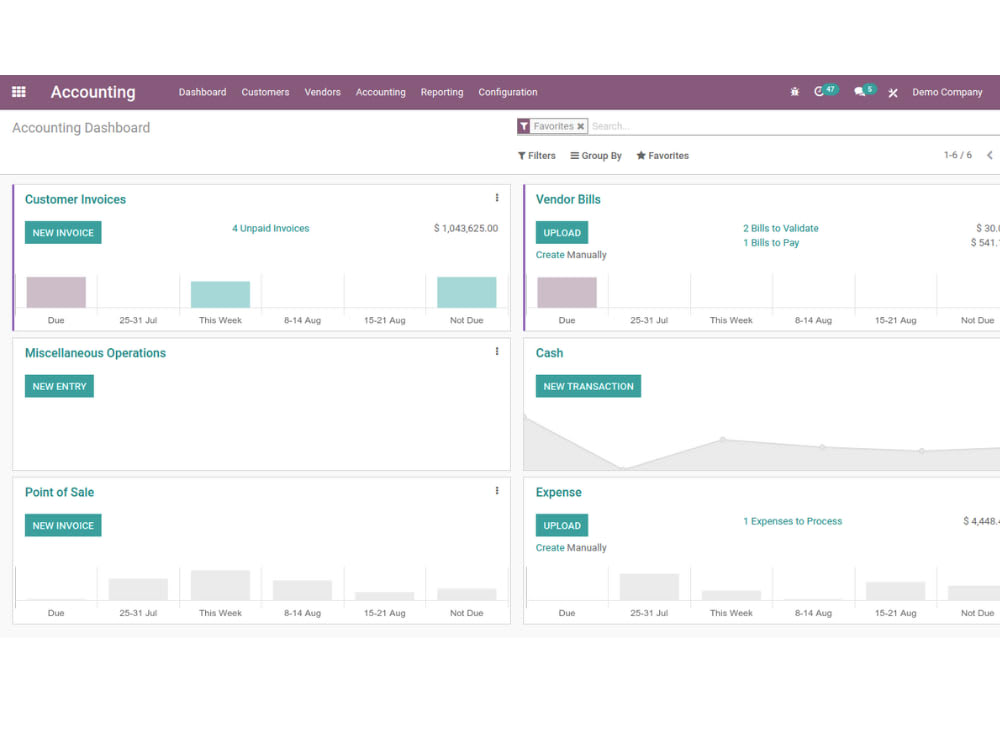Click Create Manually under Vendor Bills
1000x750 pixels.
[x=571, y=255]
